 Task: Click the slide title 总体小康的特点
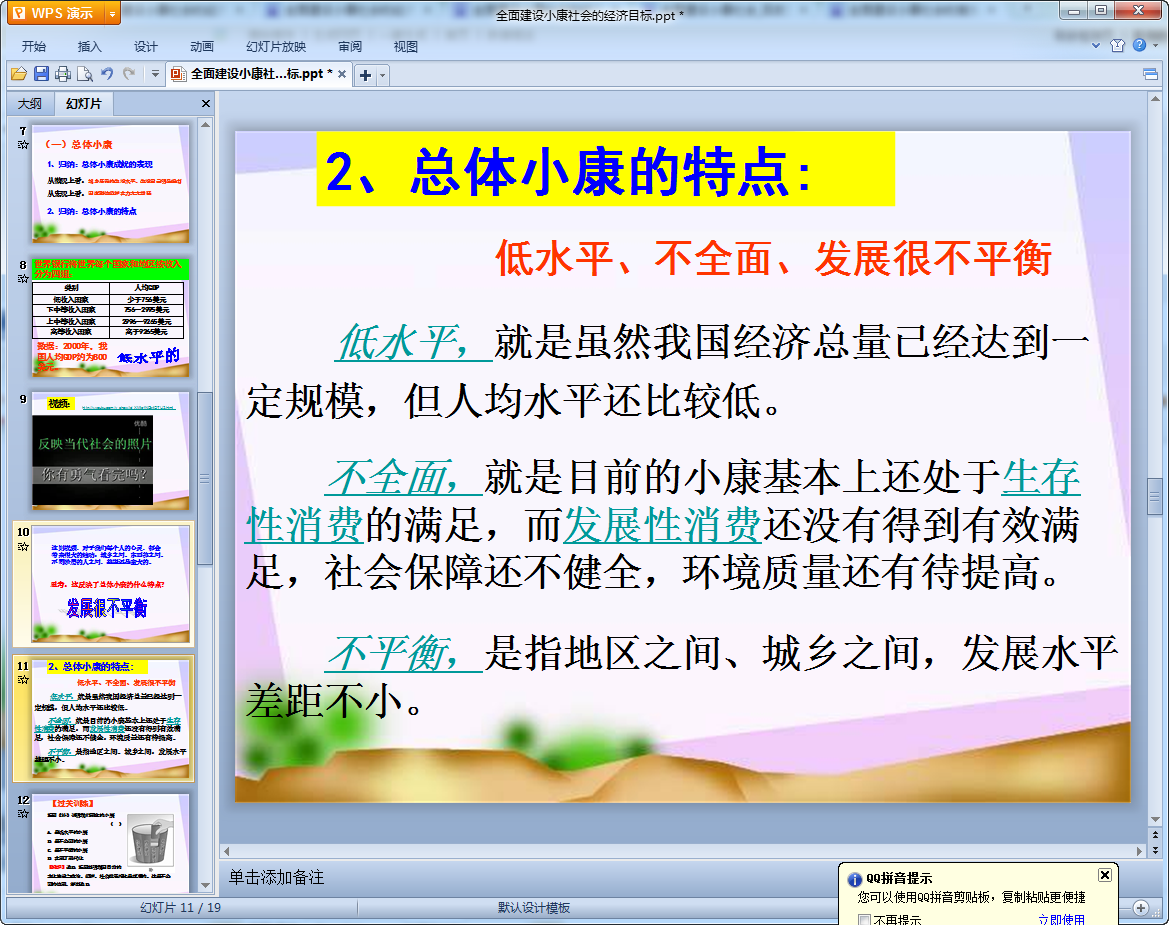click(568, 171)
